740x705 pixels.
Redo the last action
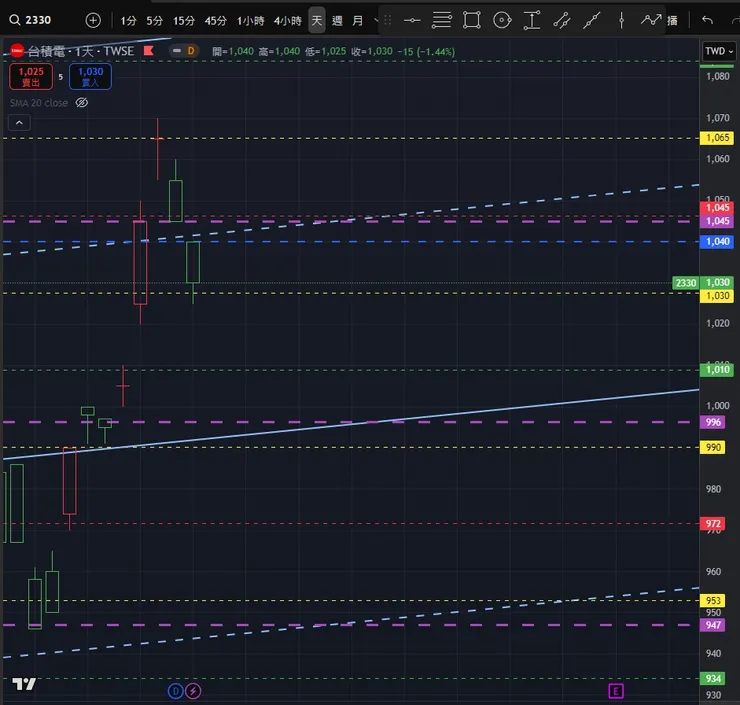(x=735, y=20)
